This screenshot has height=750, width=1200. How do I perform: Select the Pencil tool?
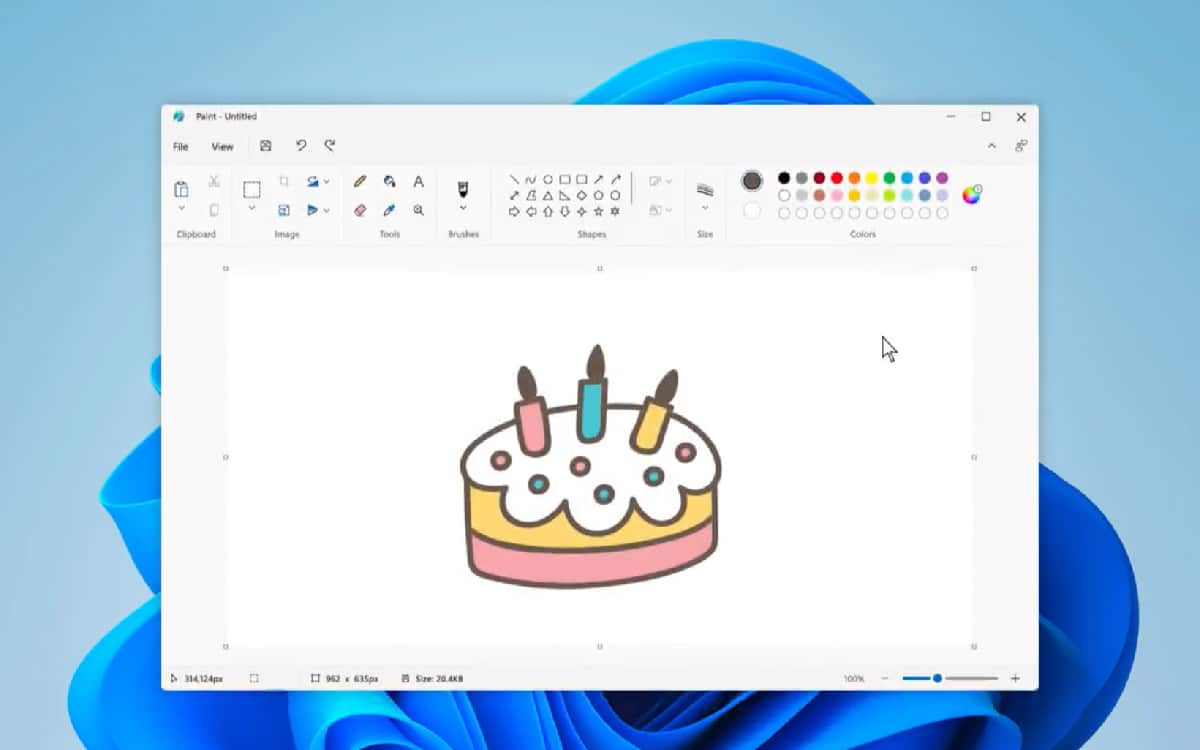pos(360,181)
